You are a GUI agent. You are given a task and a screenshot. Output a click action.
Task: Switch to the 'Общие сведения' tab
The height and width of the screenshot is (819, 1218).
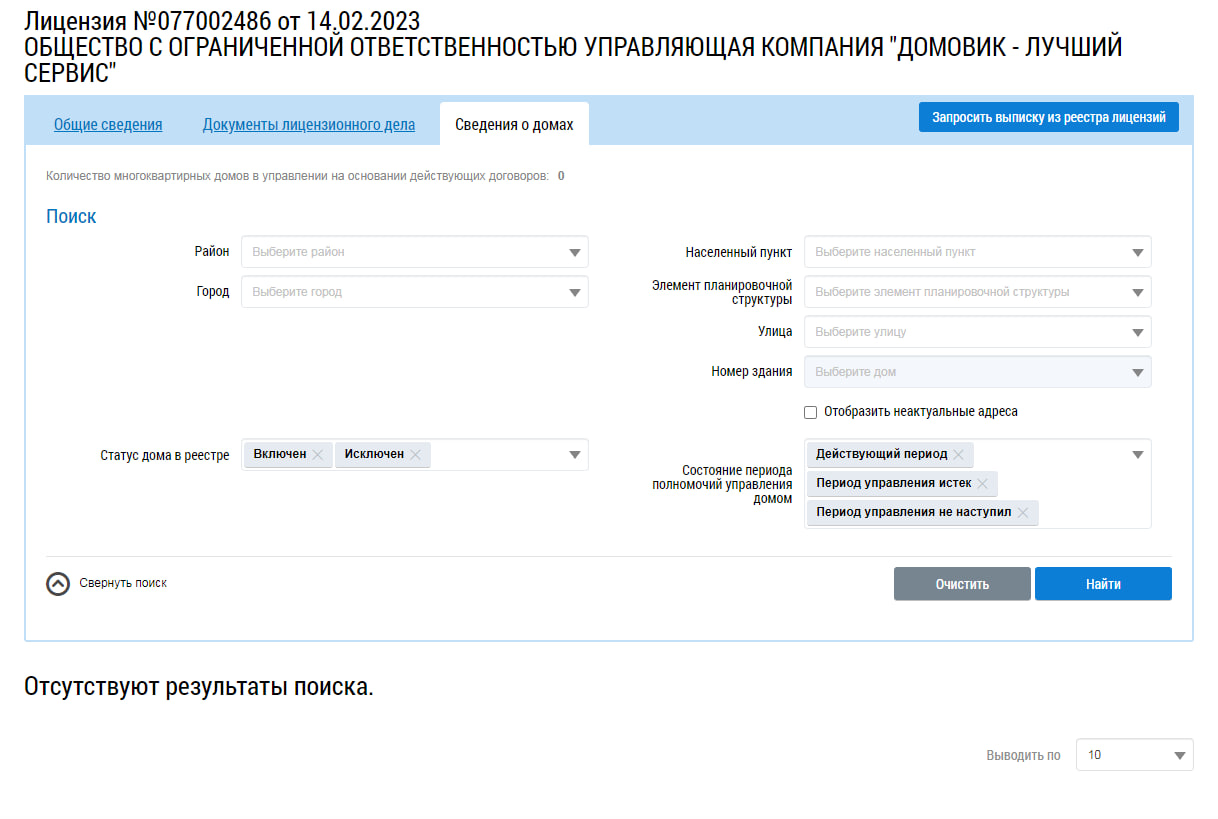point(108,125)
